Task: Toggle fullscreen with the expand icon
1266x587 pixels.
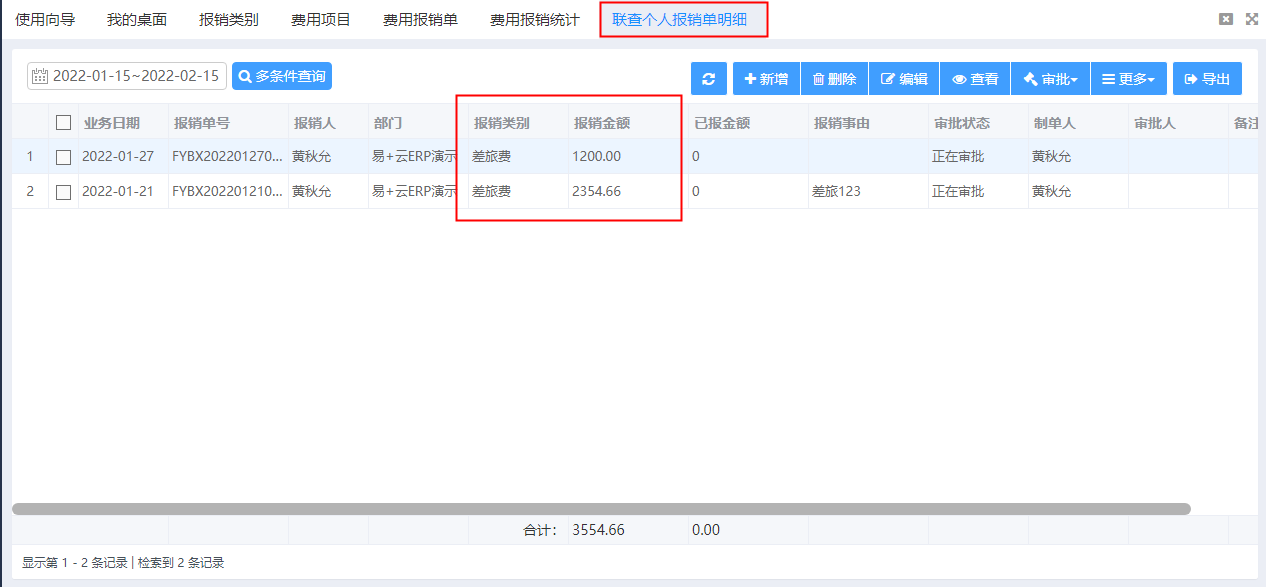Action: (x=1251, y=19)
